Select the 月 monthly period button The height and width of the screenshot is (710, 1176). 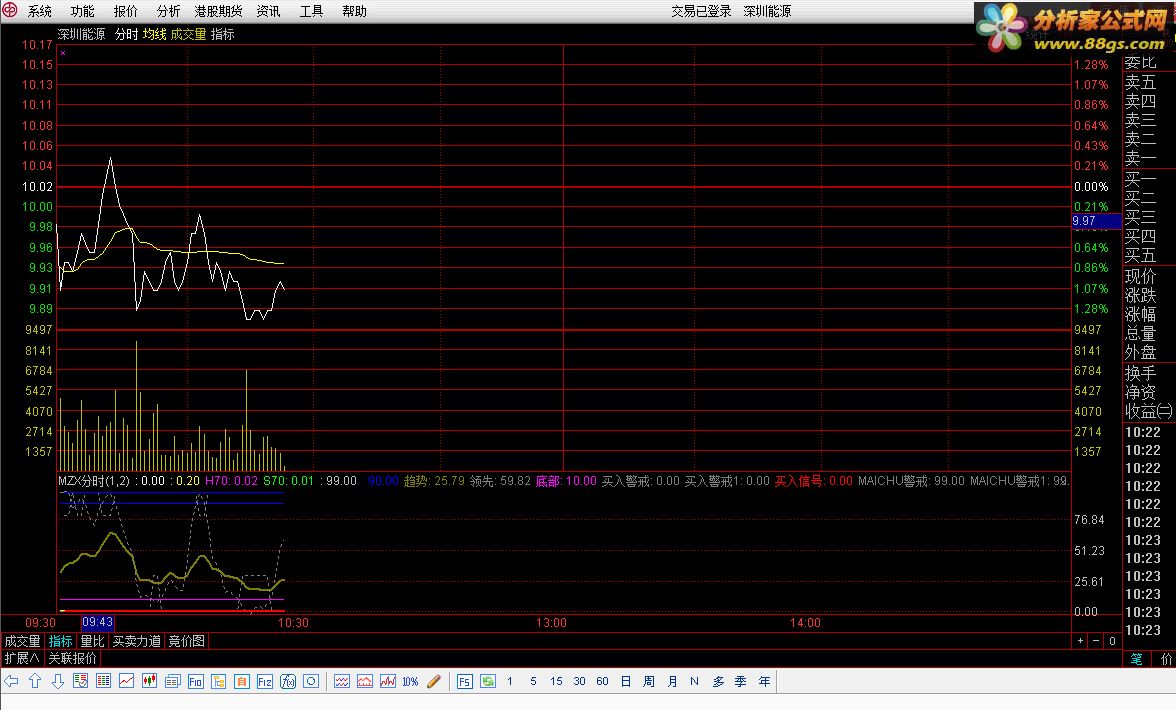click(x=672, y=681)
